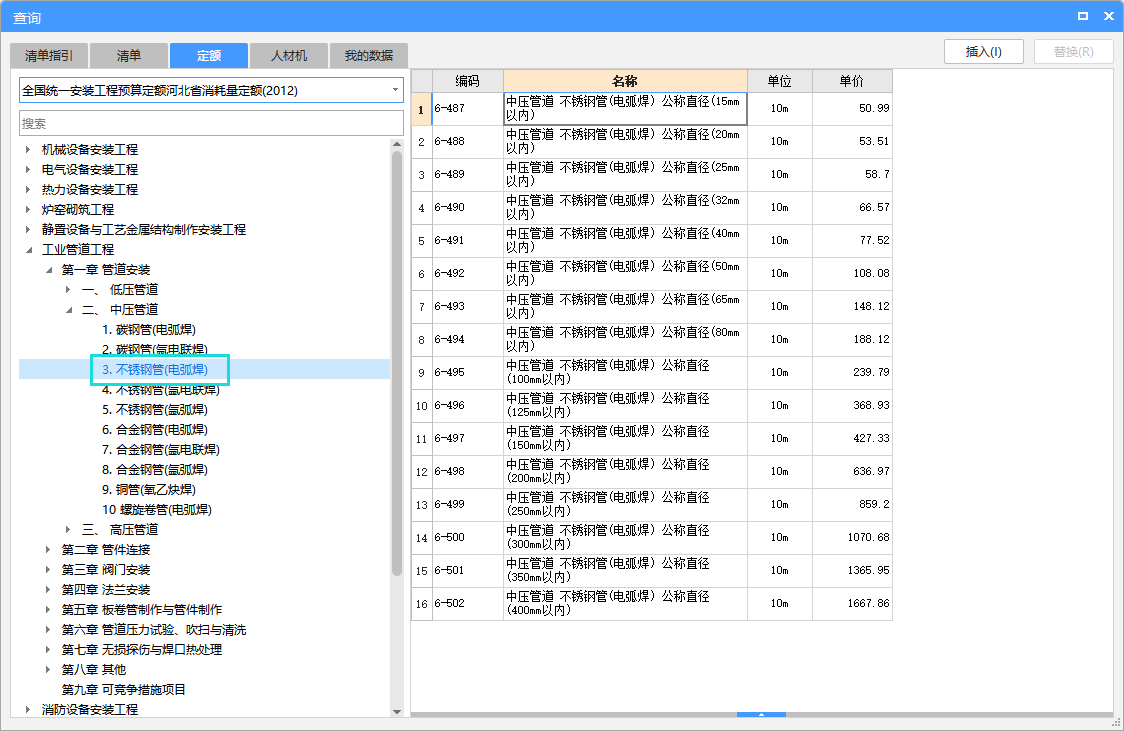Image resolution: width=1124 pixels, height=731 pixels.
Task: Close the 查询 dialog
Action: (1108, 16)
